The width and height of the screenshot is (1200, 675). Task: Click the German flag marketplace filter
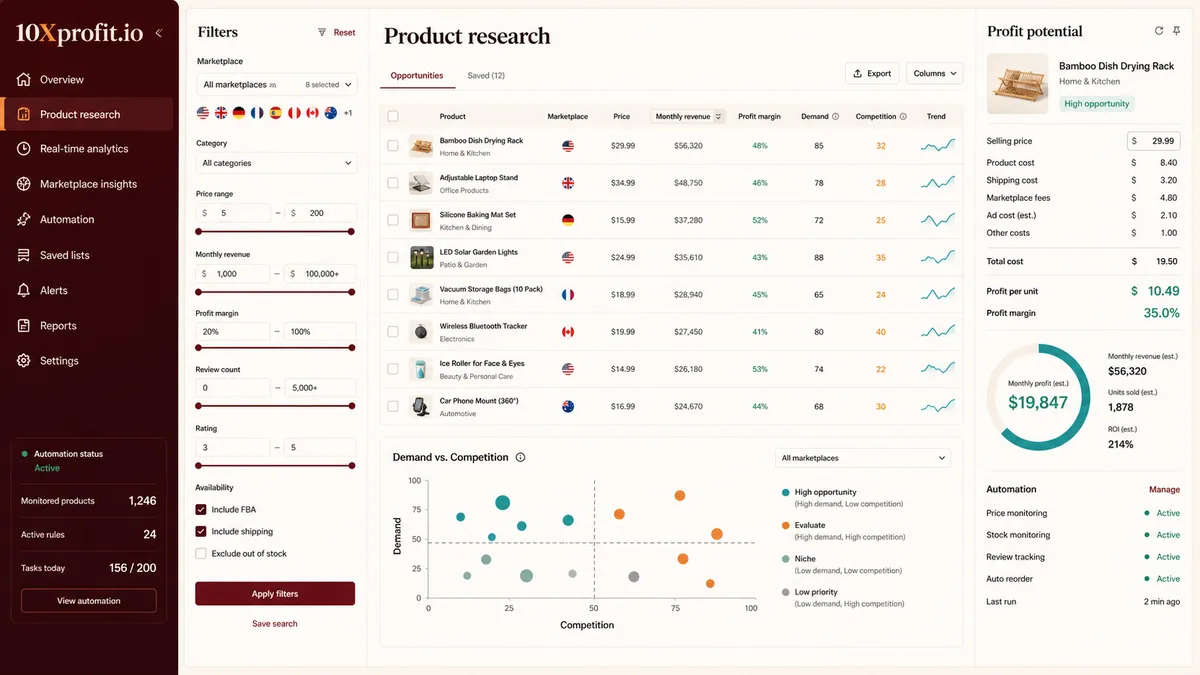point(239,113)
